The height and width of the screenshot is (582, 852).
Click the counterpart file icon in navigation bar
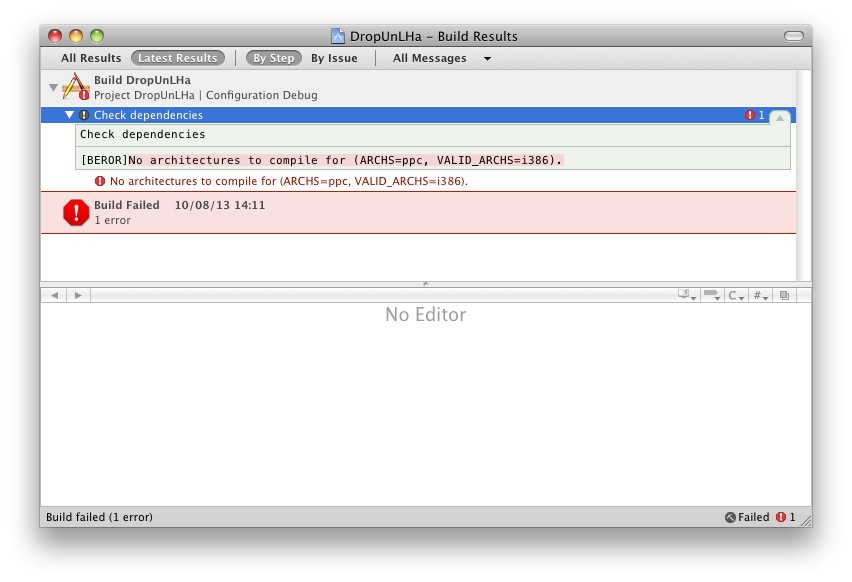785,295
